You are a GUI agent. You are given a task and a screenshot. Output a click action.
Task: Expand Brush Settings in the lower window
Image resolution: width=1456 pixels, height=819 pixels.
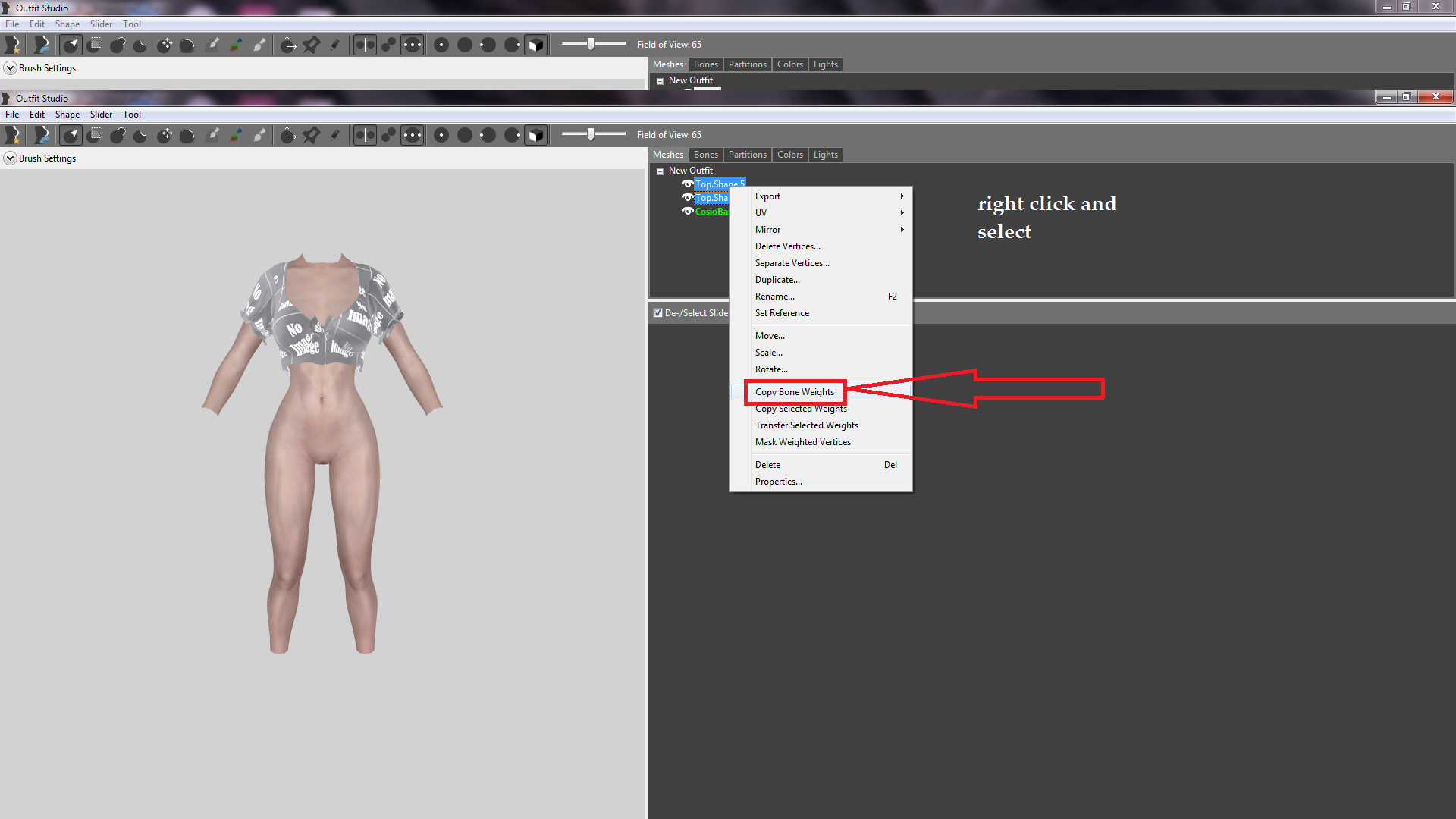point(10,158)
